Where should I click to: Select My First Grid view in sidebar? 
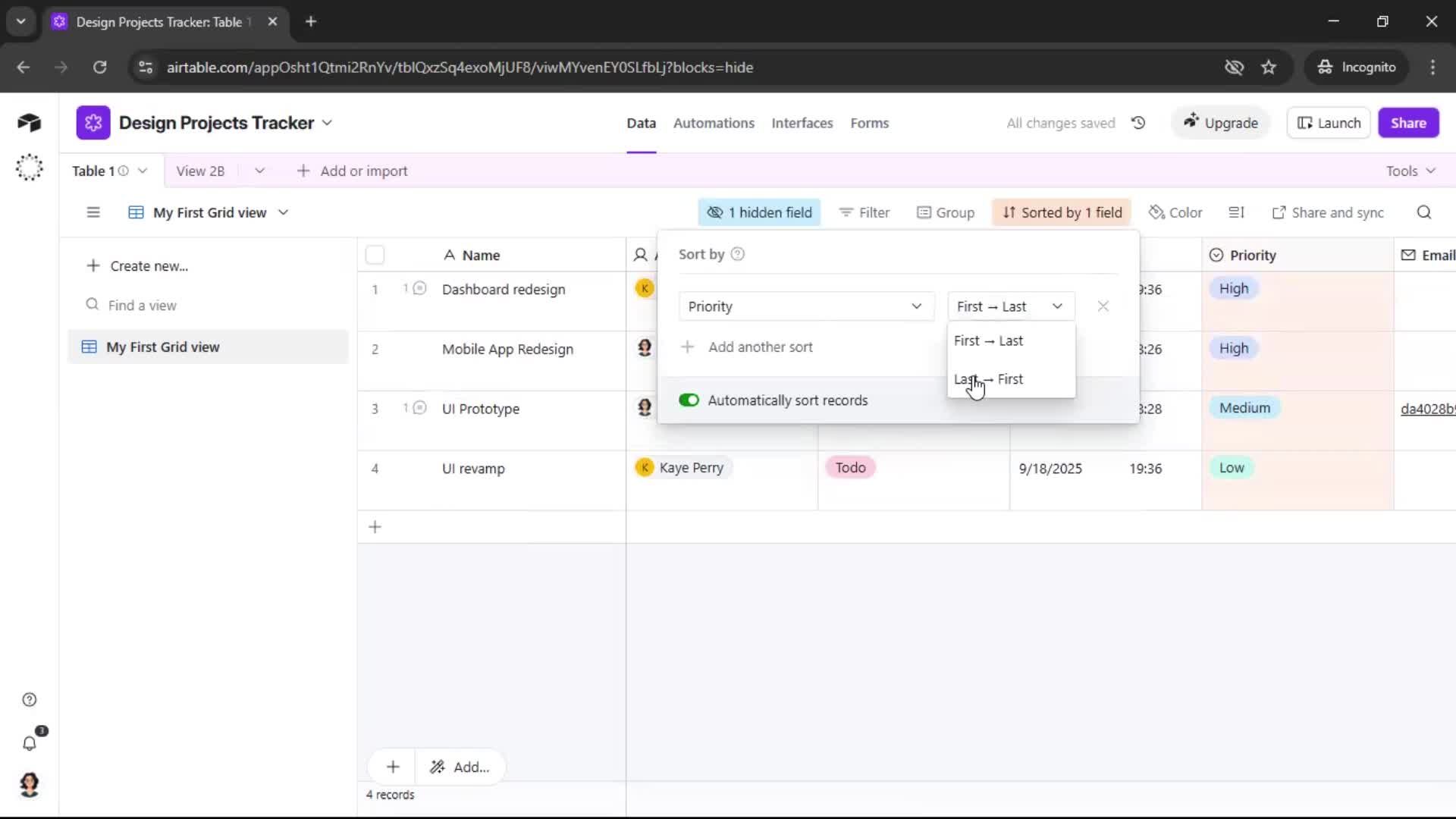[208, 347]
